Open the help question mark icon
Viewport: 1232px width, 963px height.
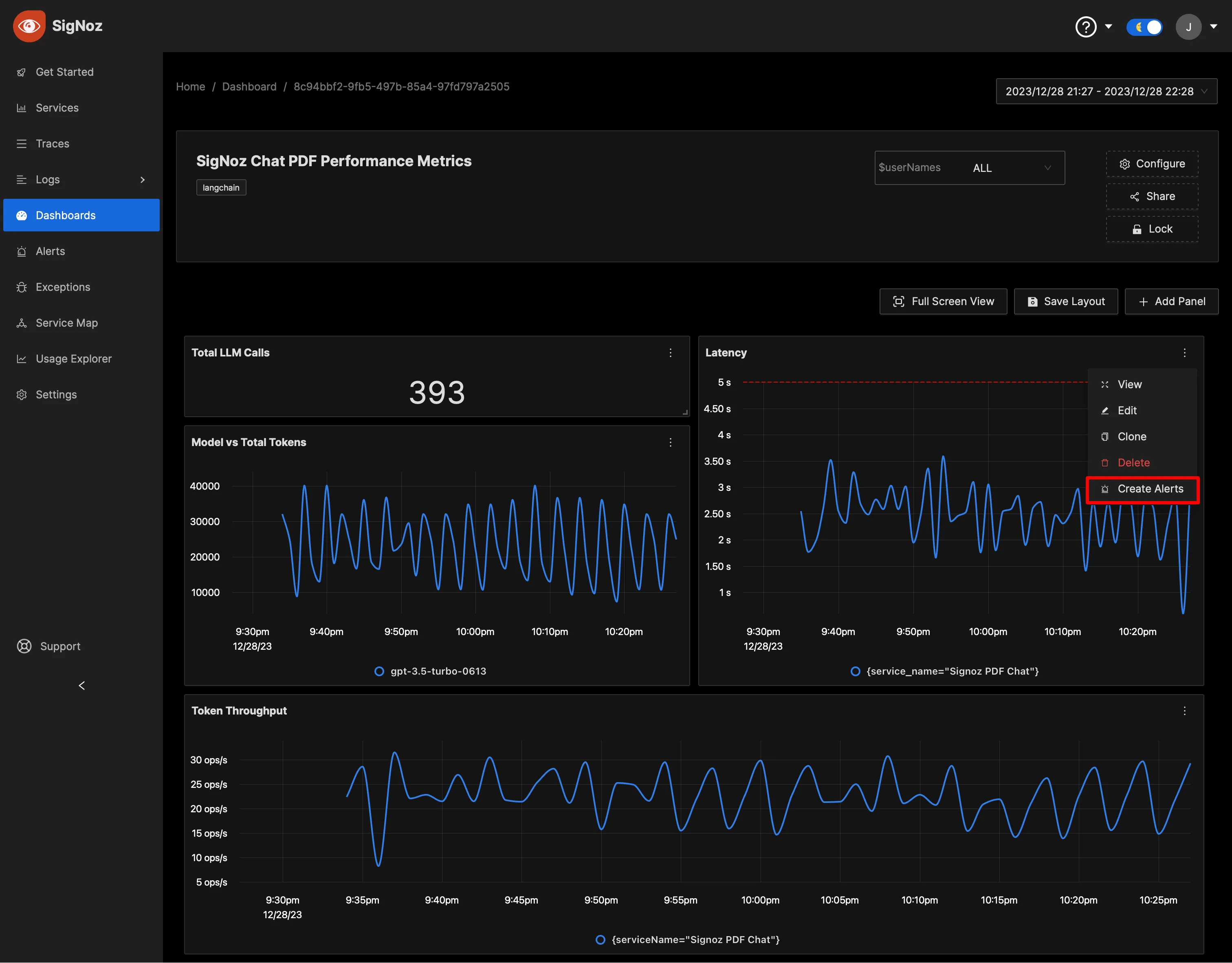1086,26
